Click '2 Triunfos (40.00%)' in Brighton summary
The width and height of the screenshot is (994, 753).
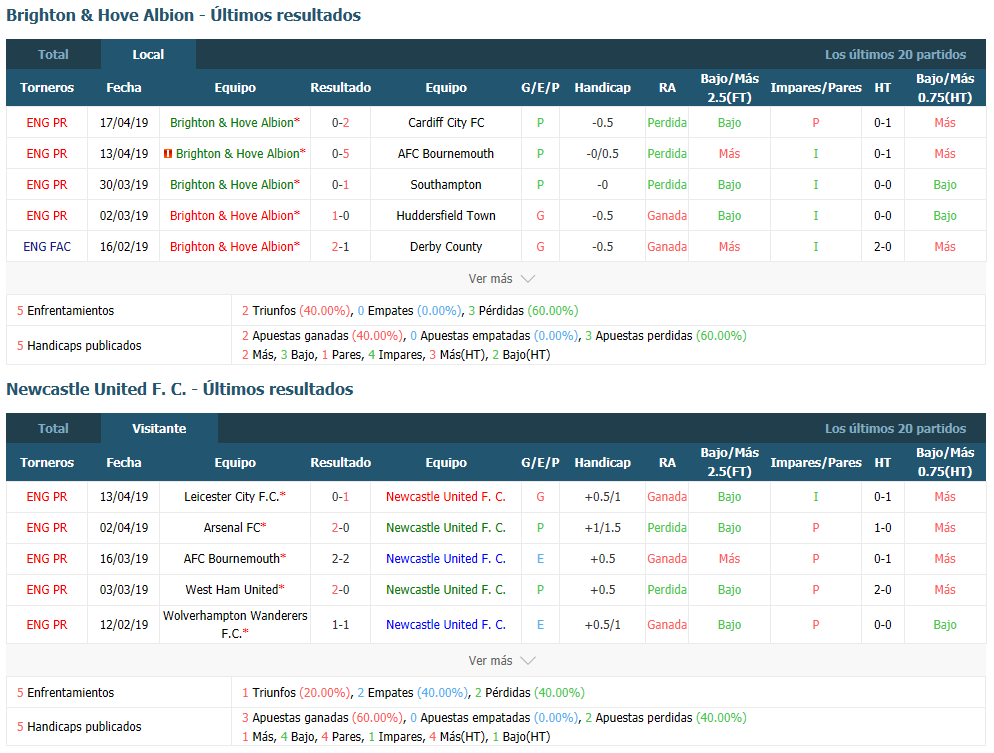click(296, 311)
